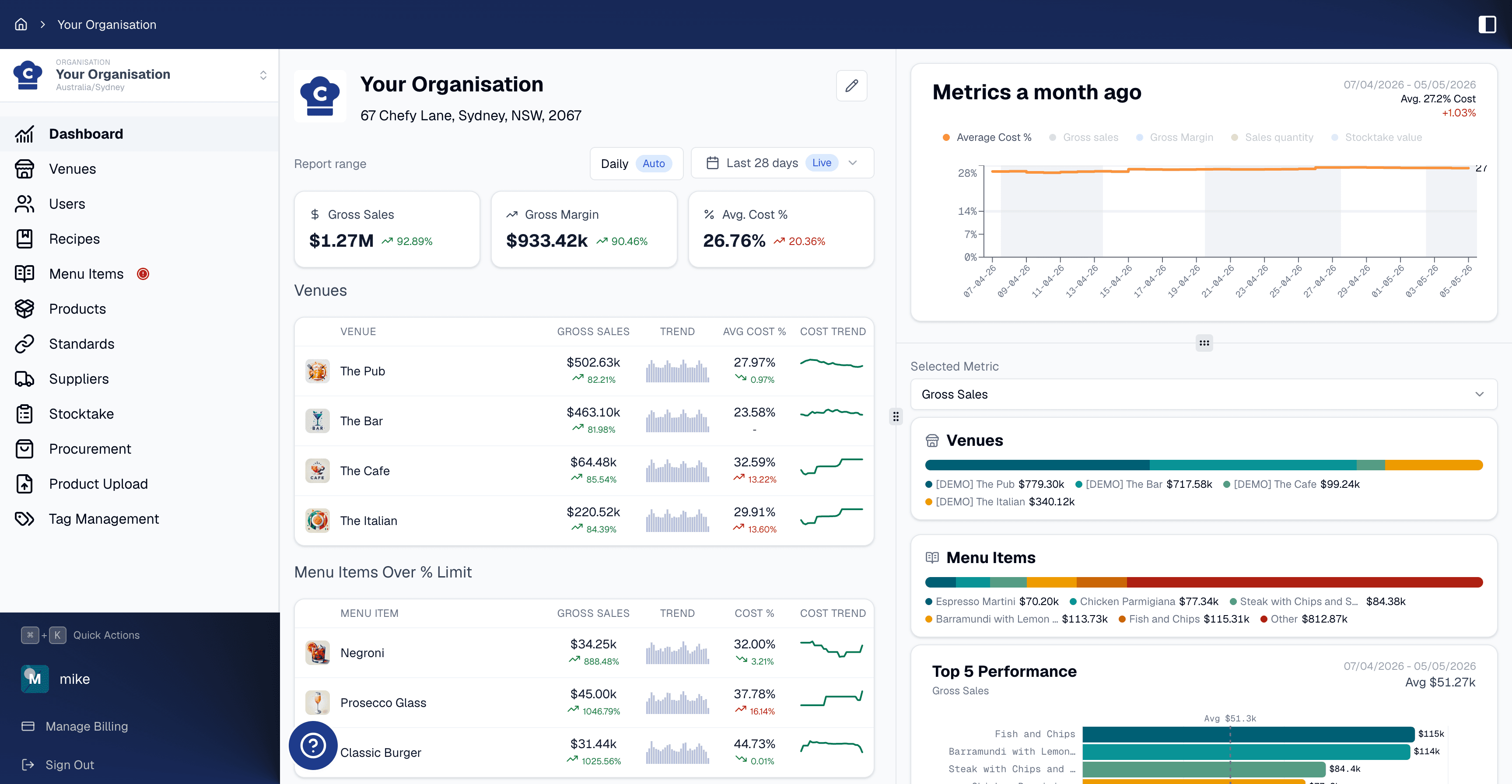The width and height of the screenshot is (1512, 784).
Task: Click the Venues storefront icon in sidebar
Action: tap(24, 169)
